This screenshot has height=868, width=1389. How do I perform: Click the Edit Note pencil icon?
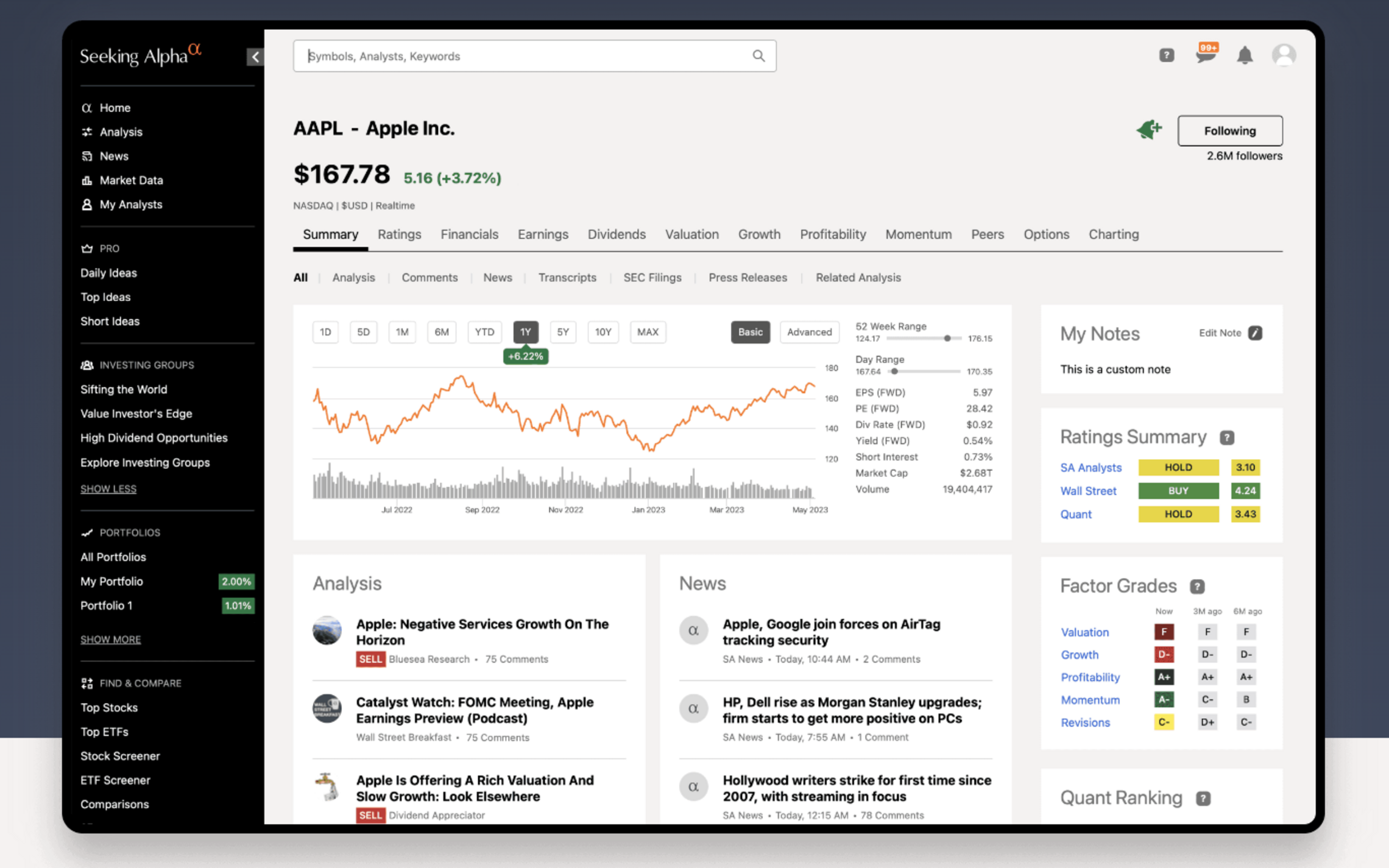[1255, 333]
